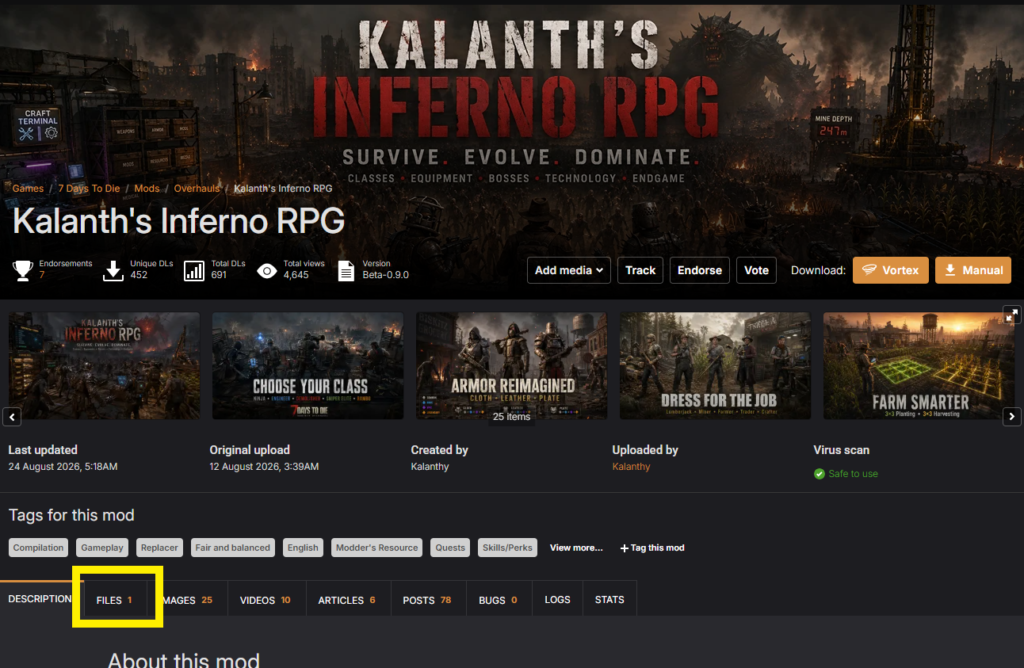The image size is (1024, 668).
Task: Open the Files tab
Action: (x=115, y=599)
